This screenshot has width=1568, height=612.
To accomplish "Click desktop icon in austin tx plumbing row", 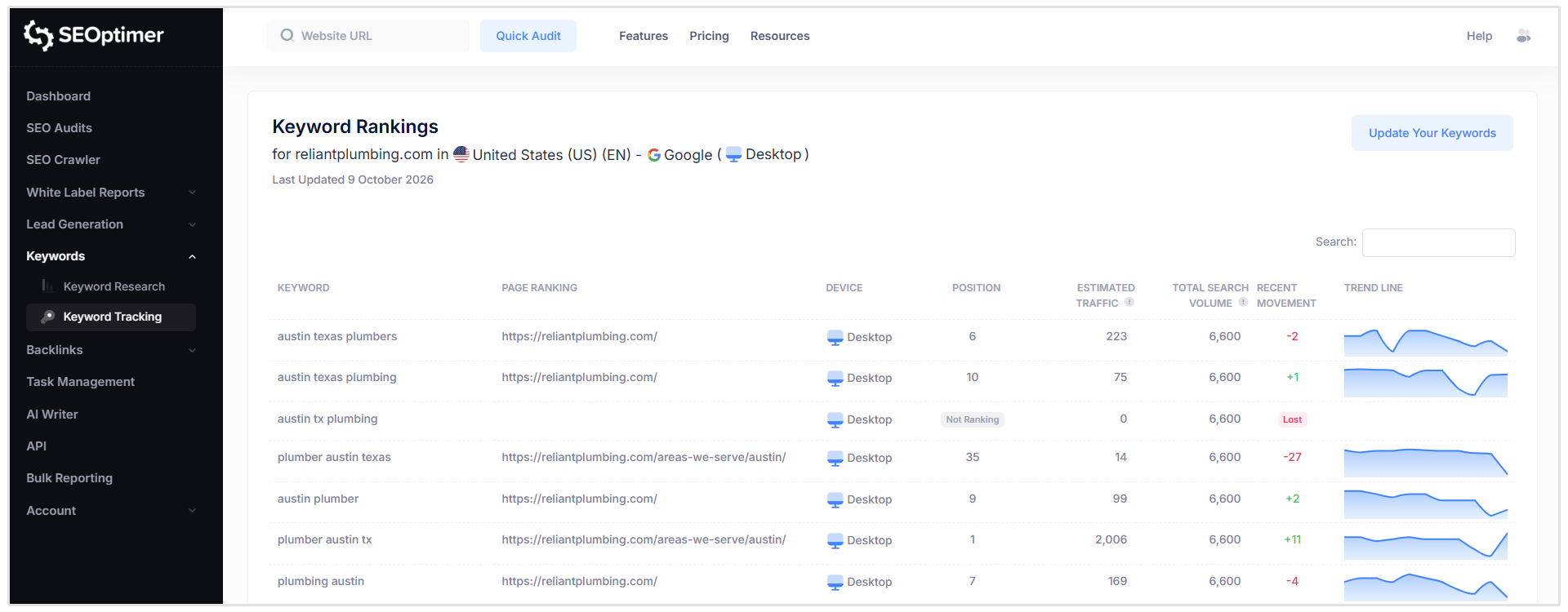I will [835, 419].
